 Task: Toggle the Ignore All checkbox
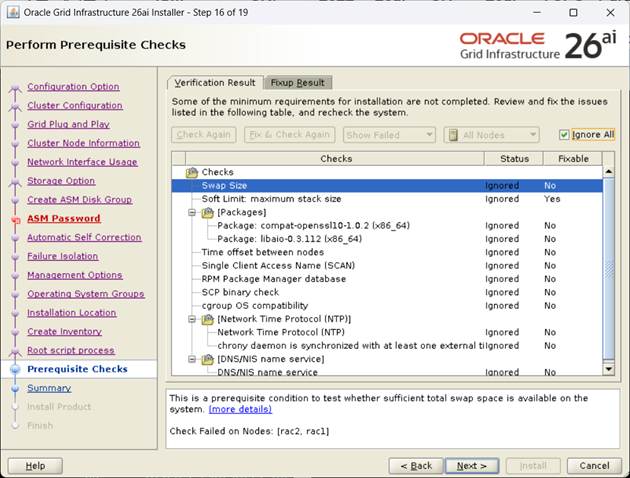(x=564, y=135)
